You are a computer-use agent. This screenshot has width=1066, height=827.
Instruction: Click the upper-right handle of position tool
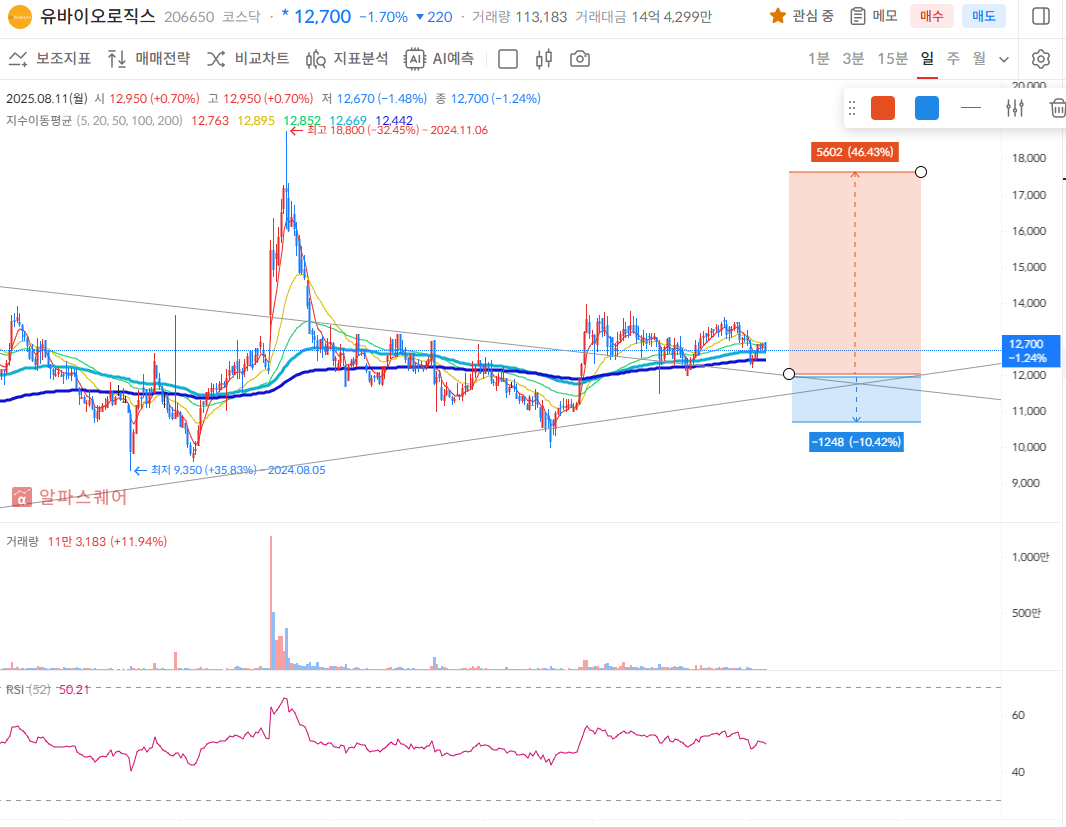click(921, 172)
